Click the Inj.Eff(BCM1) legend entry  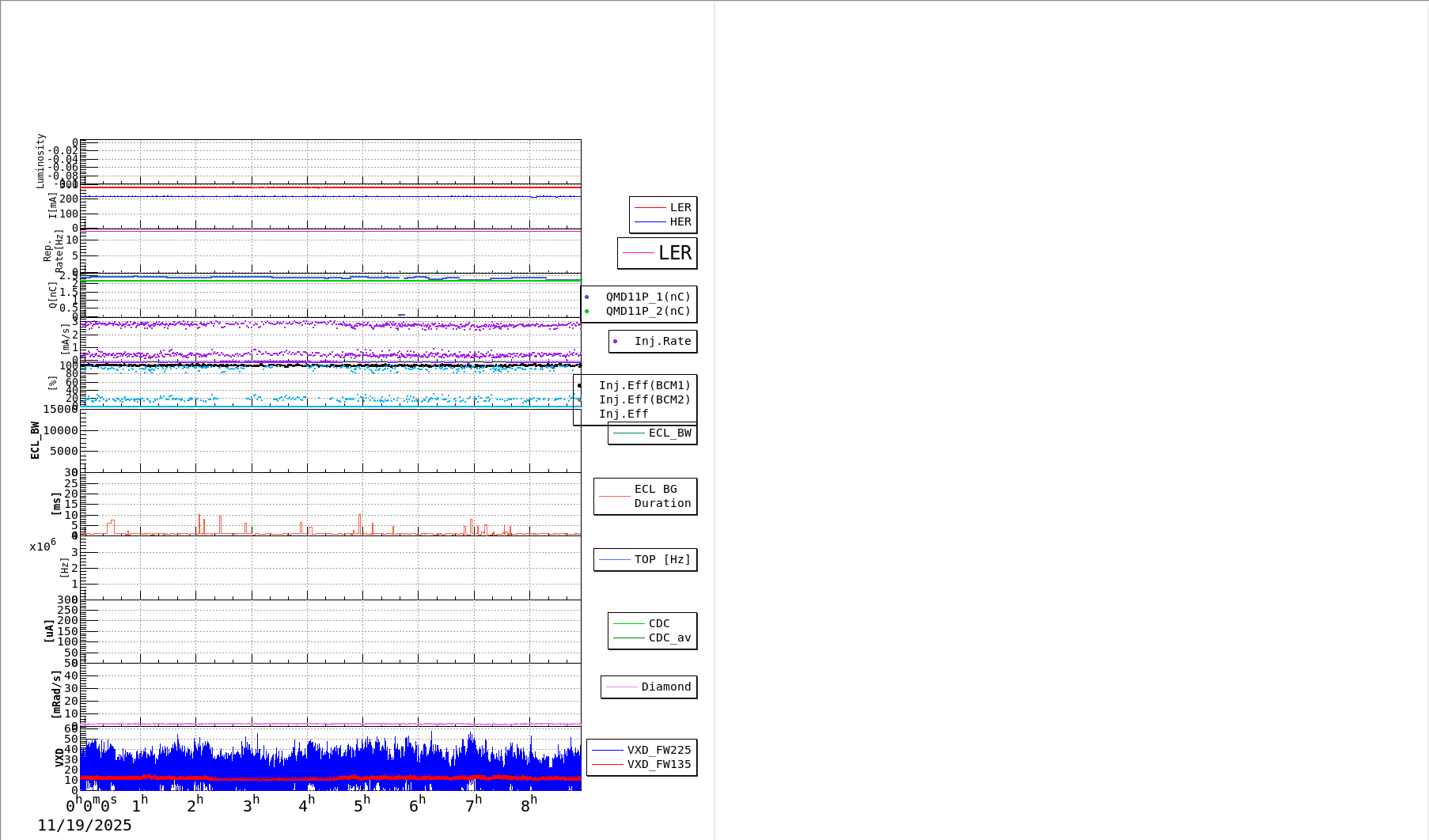point(644,386)
